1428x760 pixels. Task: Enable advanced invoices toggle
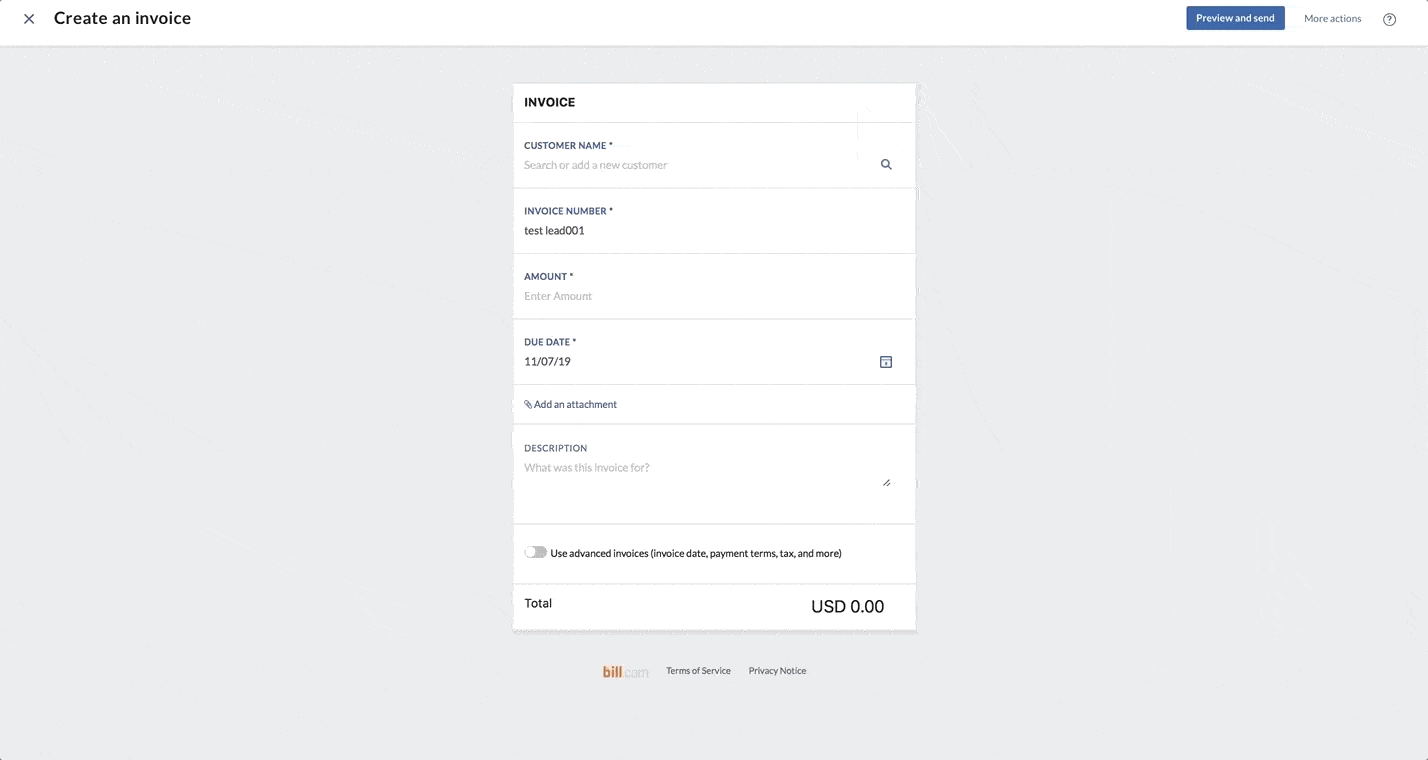point(535,552)
